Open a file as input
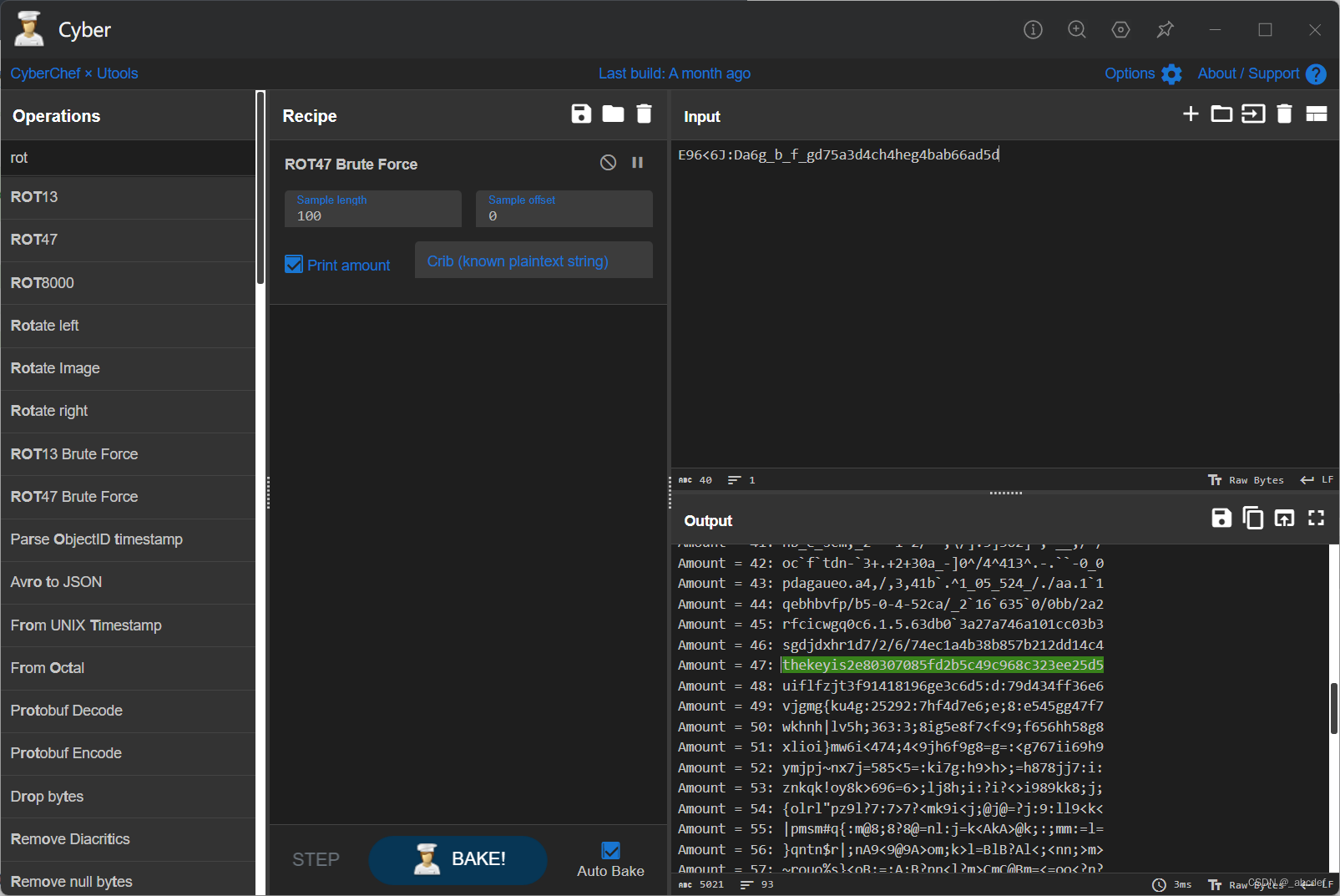Image resolution: width=1340 pixels, height=896 pixels. click(1253, 114)
